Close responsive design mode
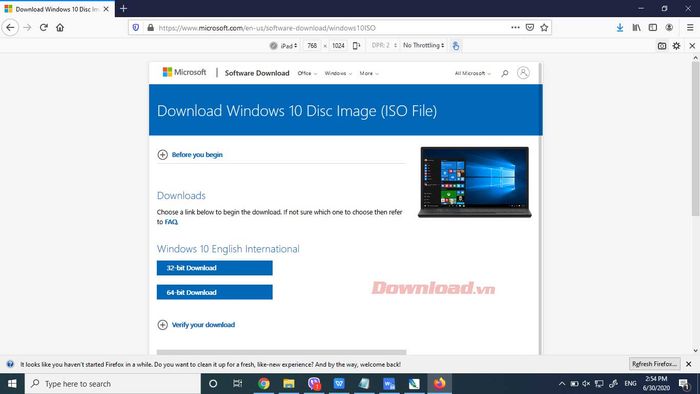 tap(692, 46)
